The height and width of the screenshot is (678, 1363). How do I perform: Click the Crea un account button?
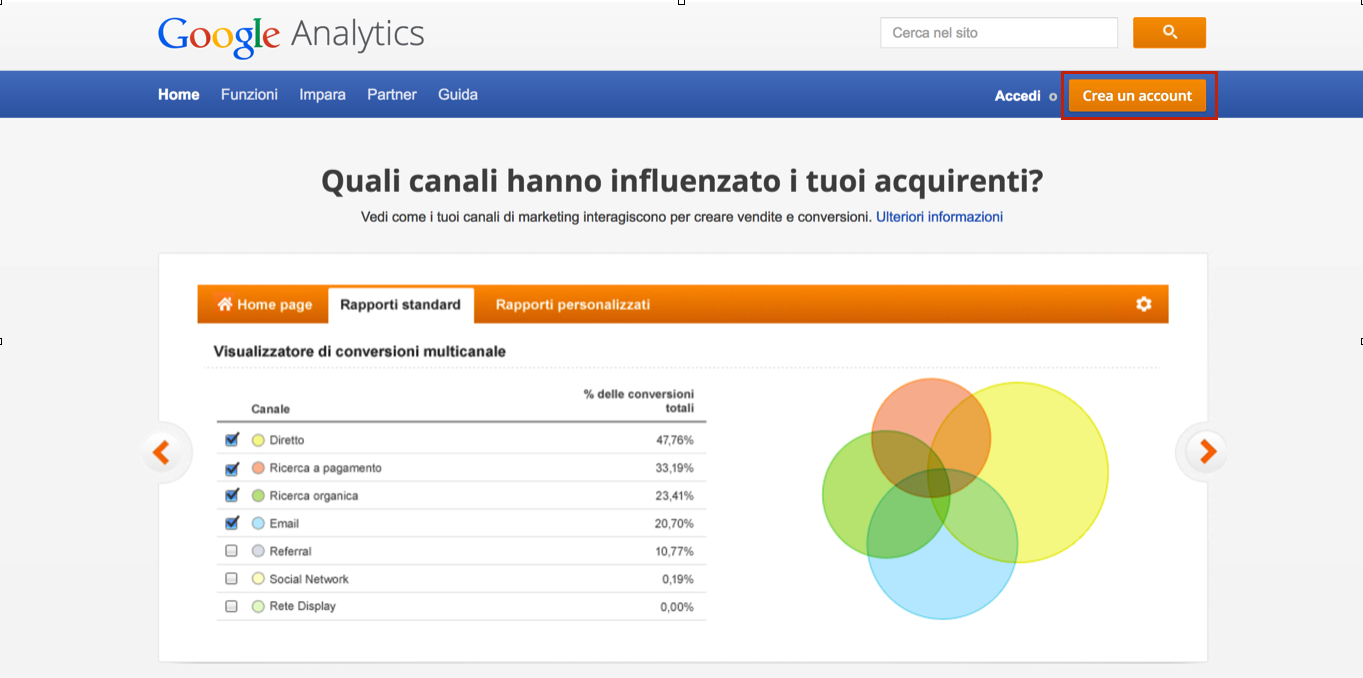1138,95
